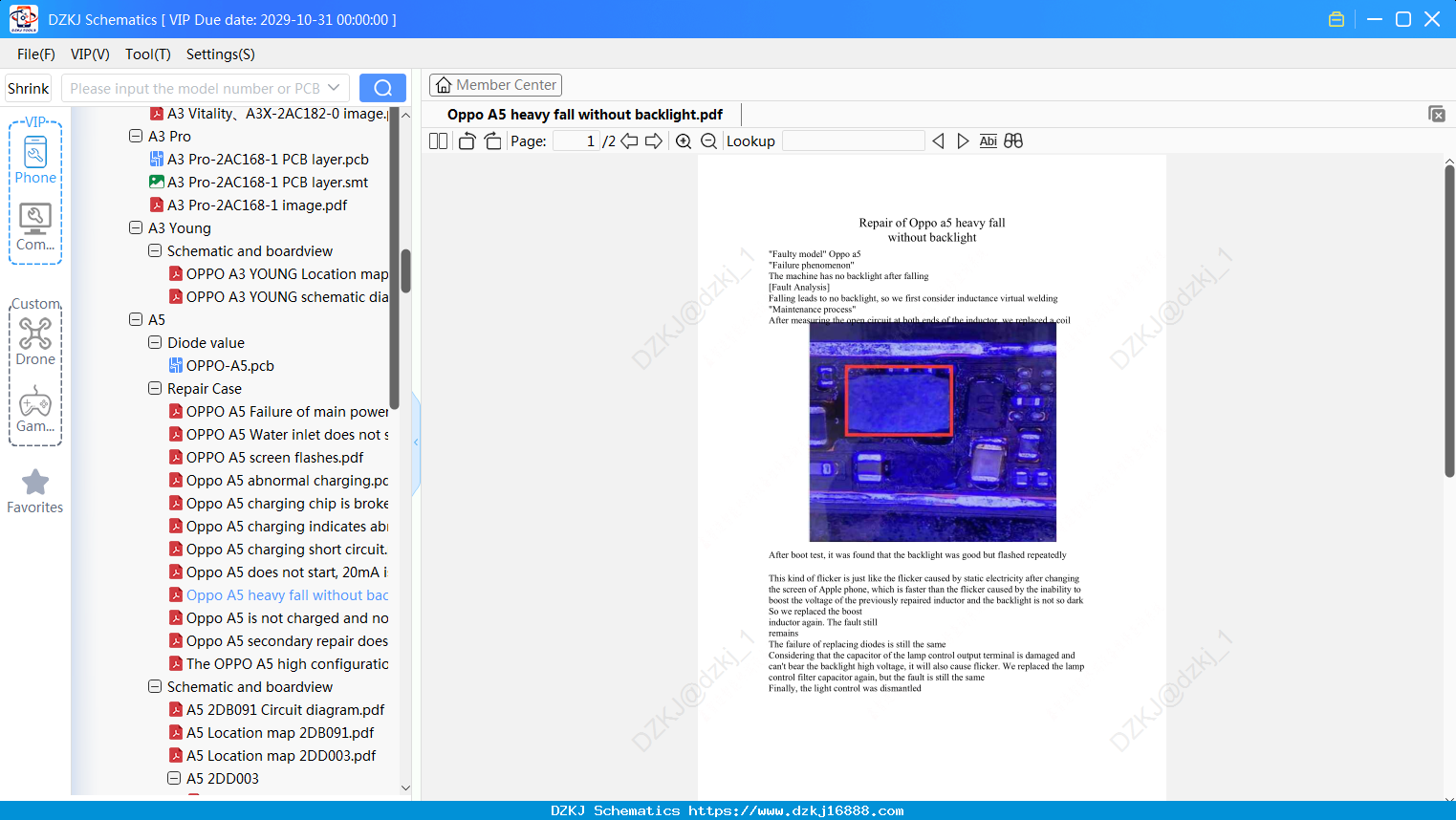The image size is (1456, 820).
Task: Toggle the two-page layout view
Action: click(x=439, y=141)
